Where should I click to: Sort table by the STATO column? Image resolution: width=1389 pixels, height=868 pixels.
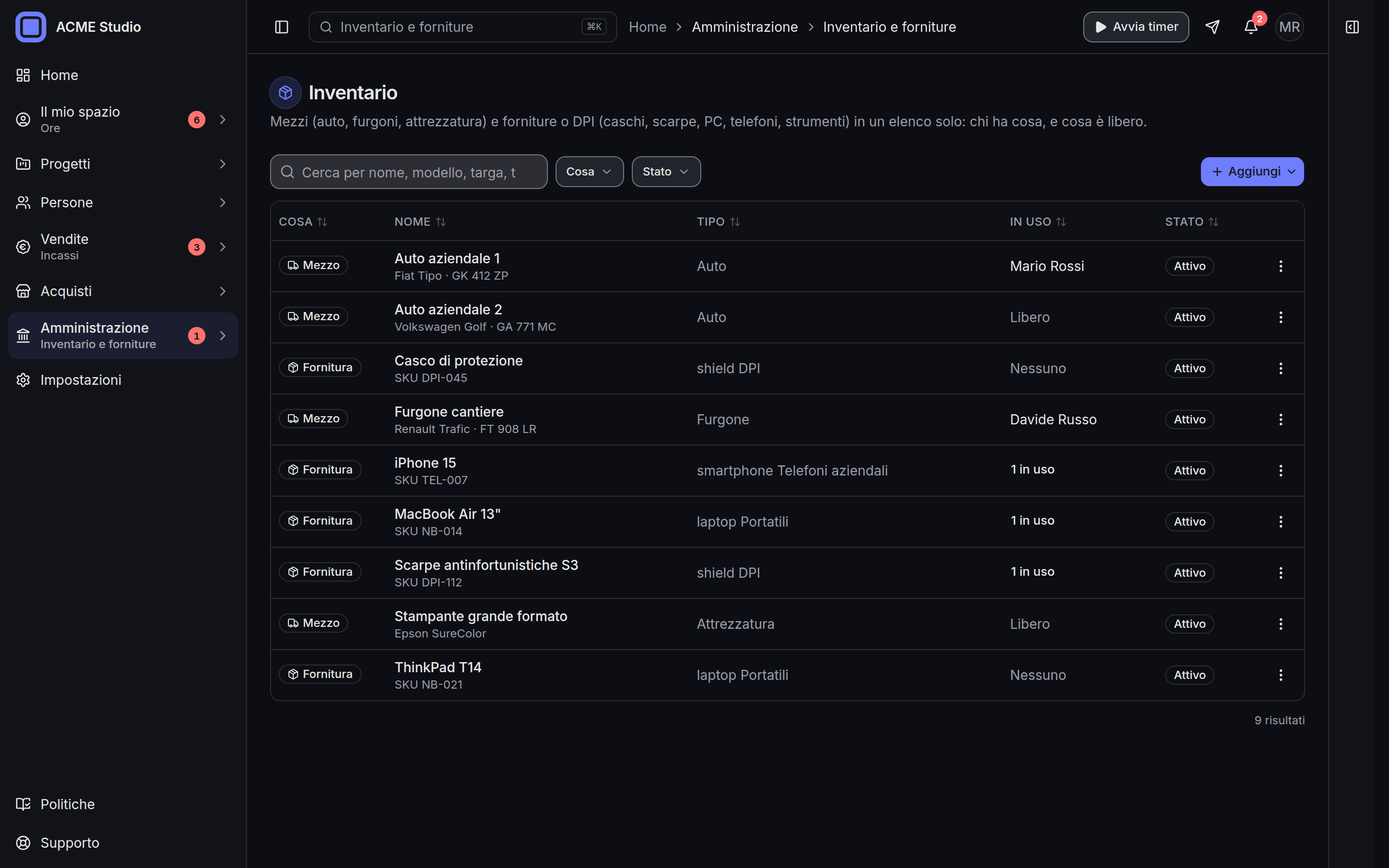(1192, 222)
